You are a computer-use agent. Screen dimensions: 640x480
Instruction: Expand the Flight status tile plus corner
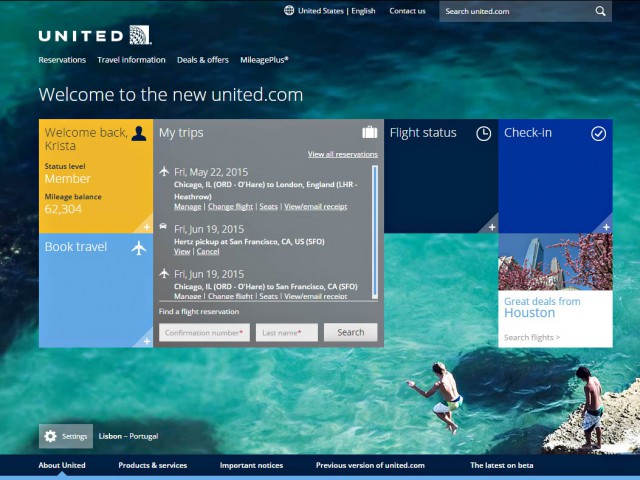pos(492,227)
